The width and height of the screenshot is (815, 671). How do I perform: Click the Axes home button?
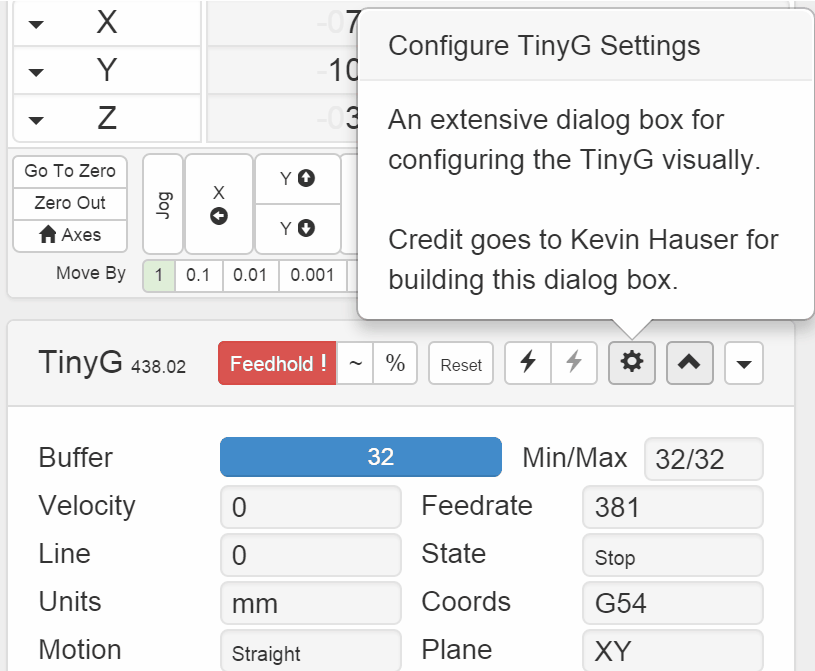point(70,235)
